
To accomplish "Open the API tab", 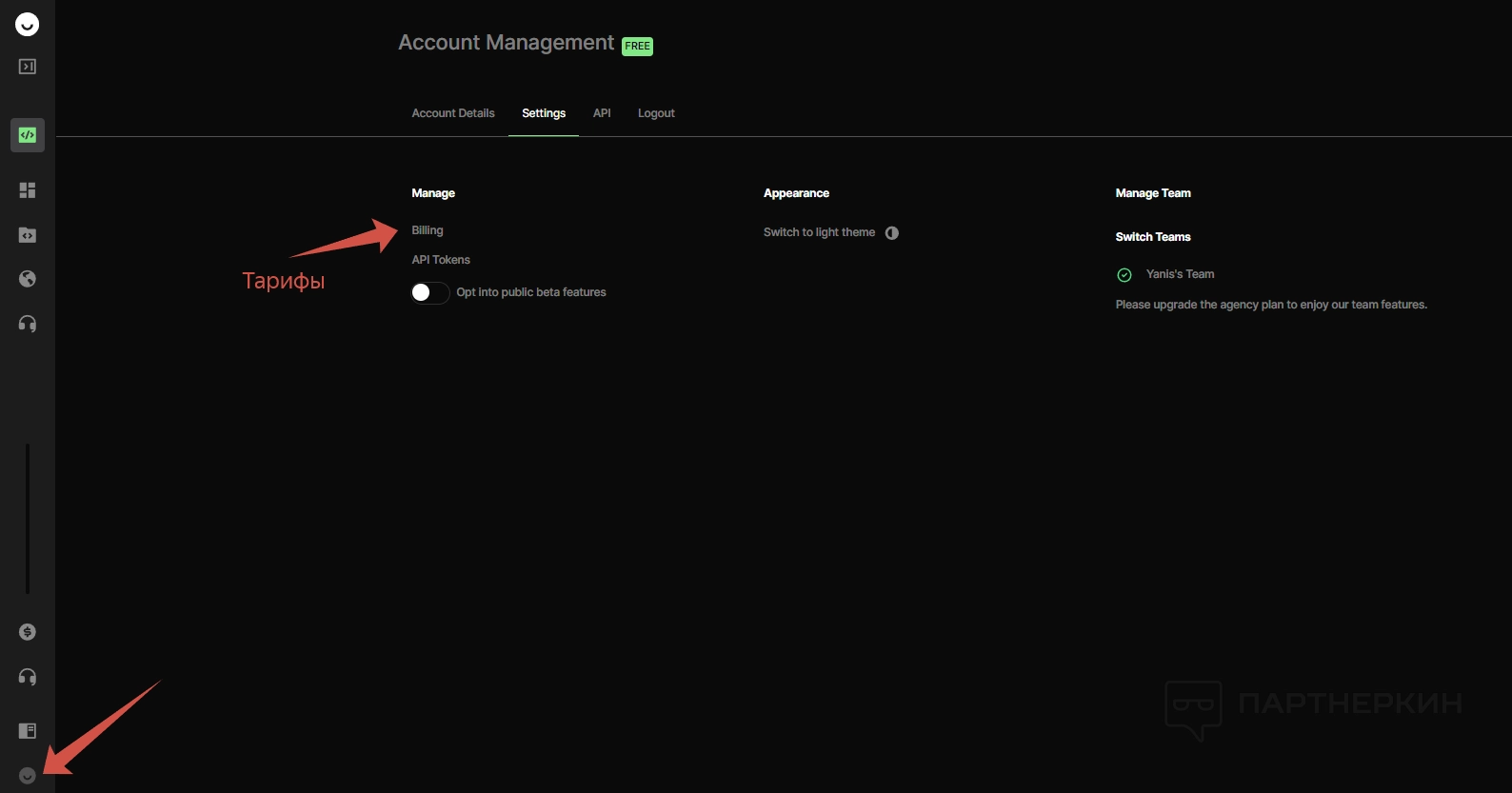I will pos(602,113).
